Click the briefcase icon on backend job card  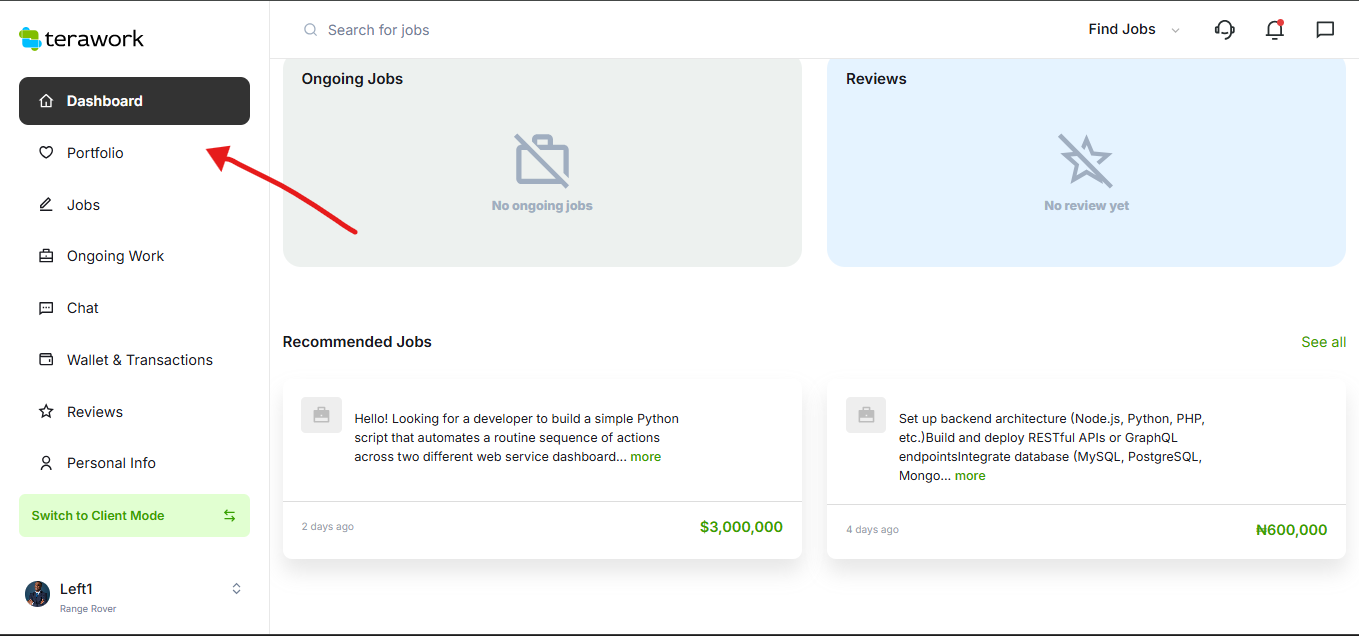coord(865,415)
